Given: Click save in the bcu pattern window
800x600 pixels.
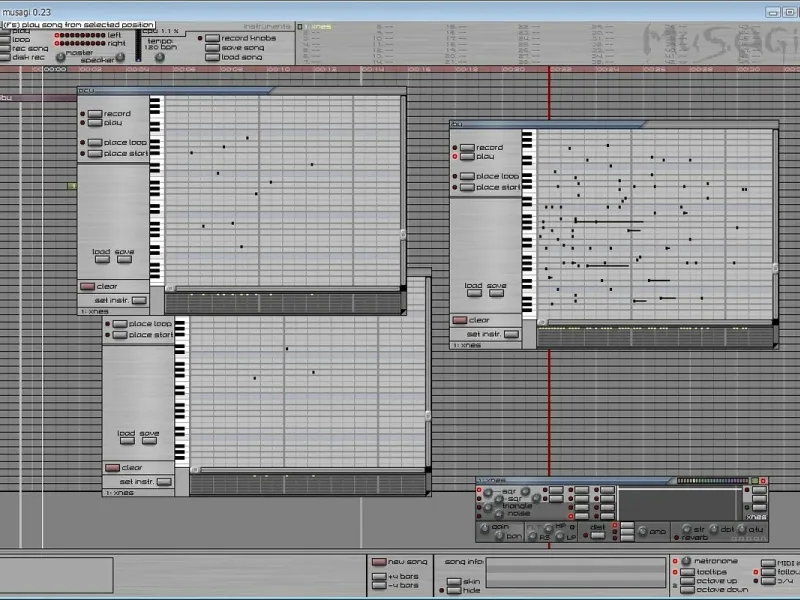Looking at the screenshot, I should coord(124,259).
